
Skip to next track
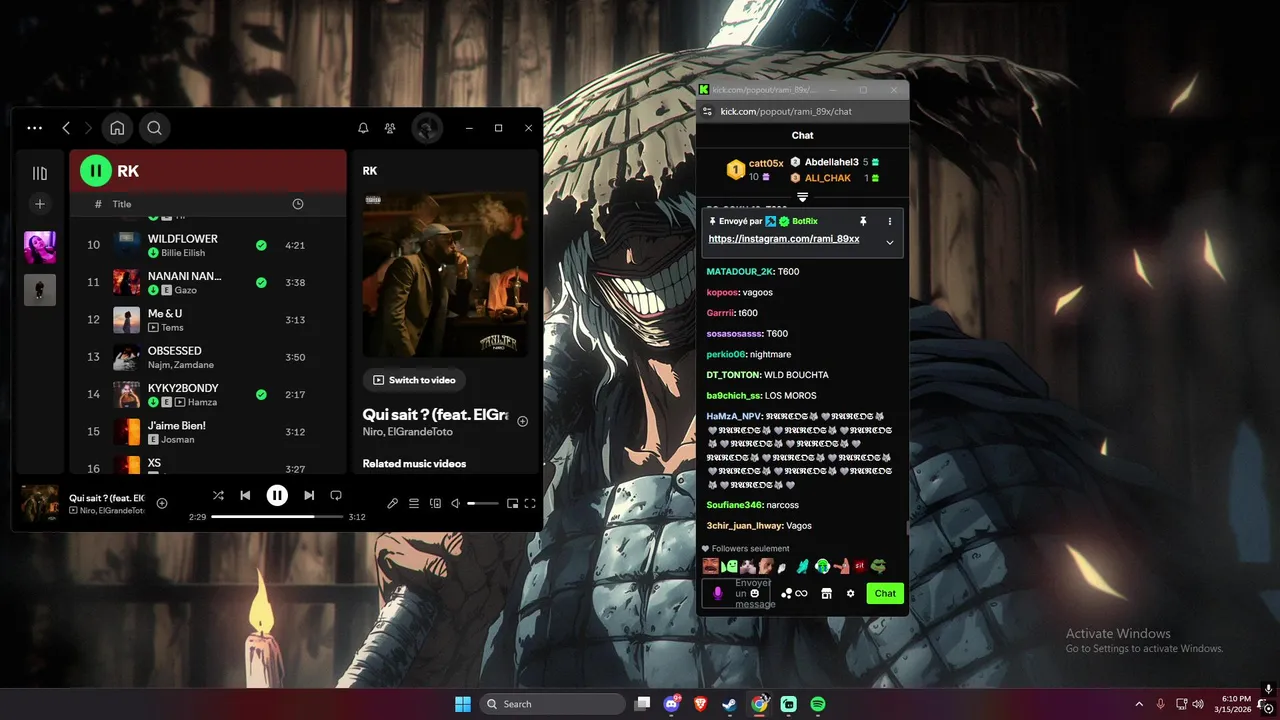309,495
